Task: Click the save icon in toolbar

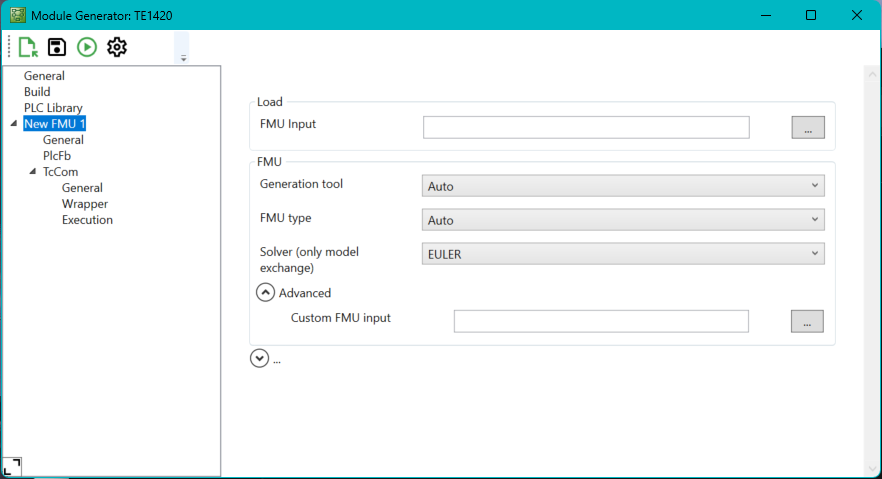Action: (57, 47)
